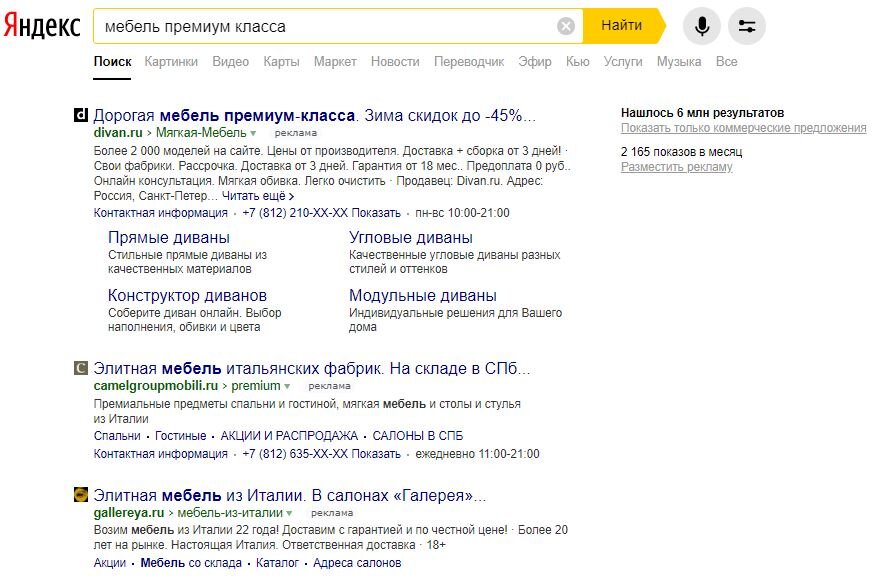Open the Угловые диваны sitelink
The height and width of the screenshot is (588, 886).
point(411,238)
